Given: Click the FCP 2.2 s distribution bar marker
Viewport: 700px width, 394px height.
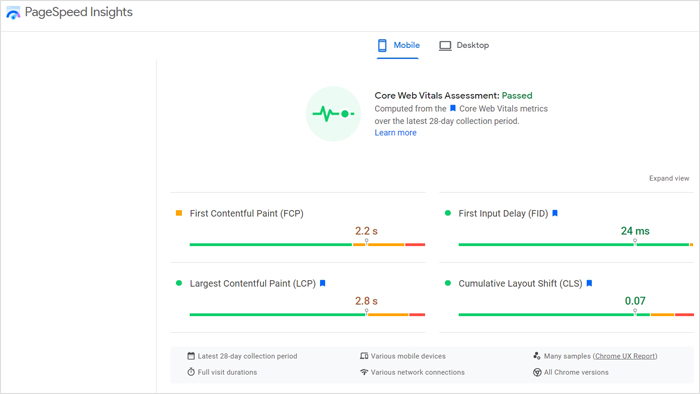Looking at the screenshot, I should [366, 241].
